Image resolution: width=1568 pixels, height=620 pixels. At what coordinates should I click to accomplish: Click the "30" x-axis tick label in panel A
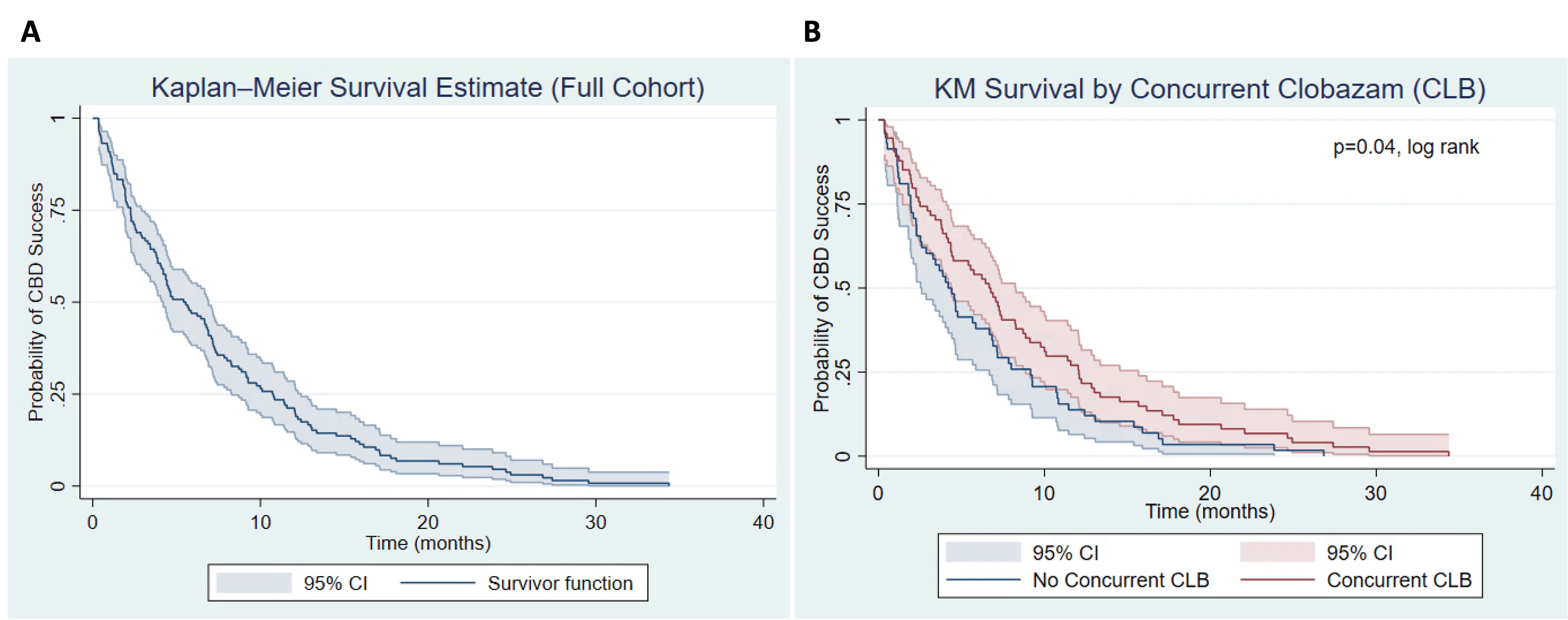pyautogui.click(x=595, y=522)
